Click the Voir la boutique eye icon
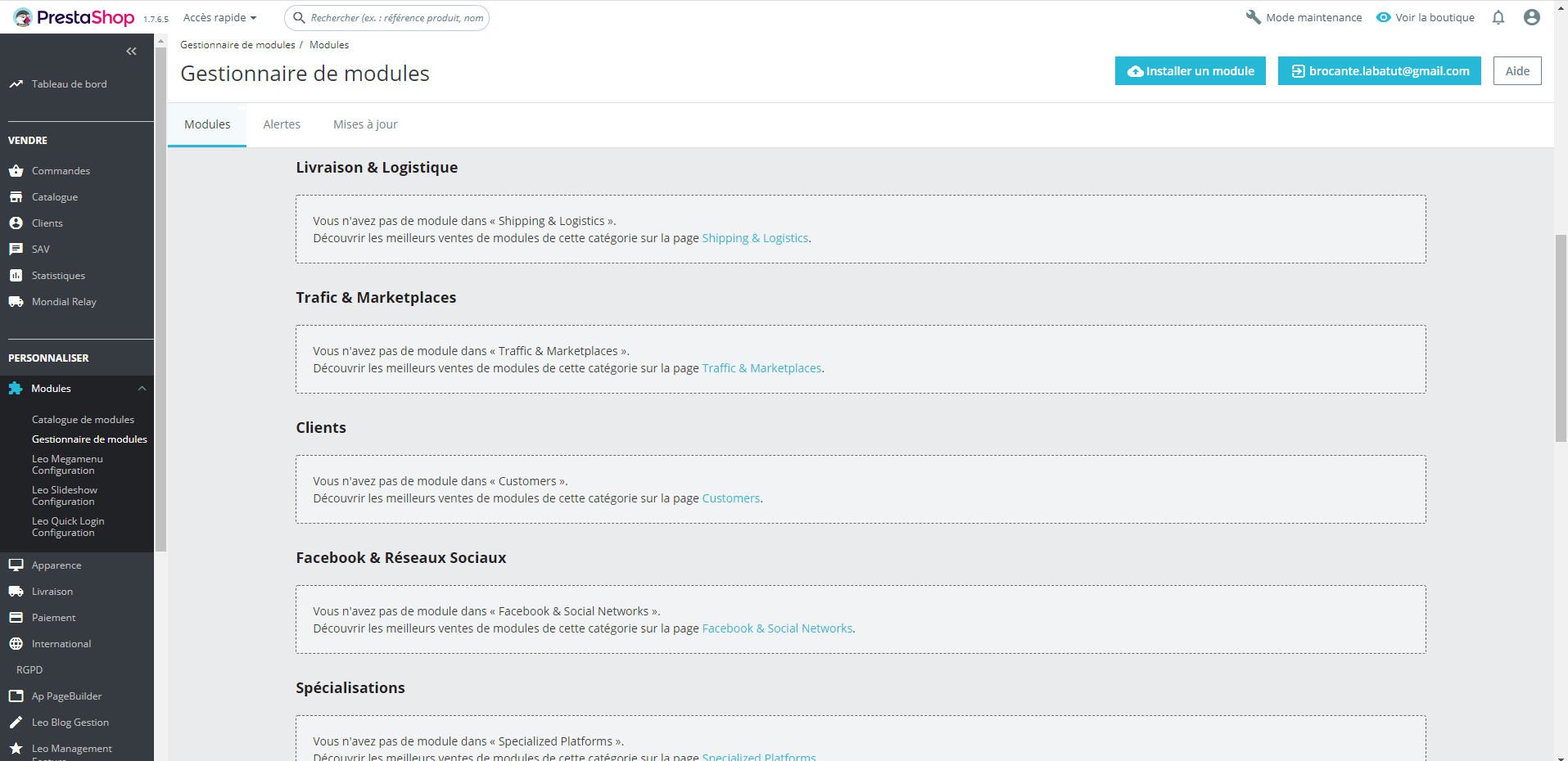 tap(1383, 17)
